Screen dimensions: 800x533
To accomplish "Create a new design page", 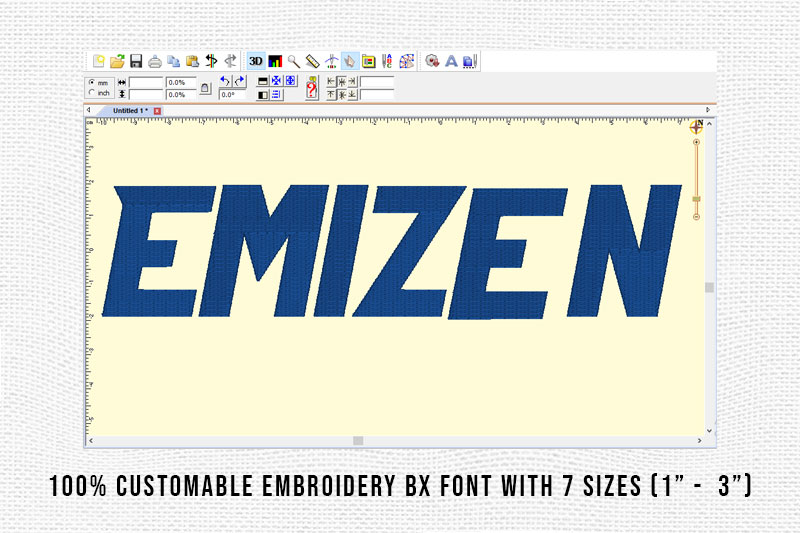I will coord(98,61).
